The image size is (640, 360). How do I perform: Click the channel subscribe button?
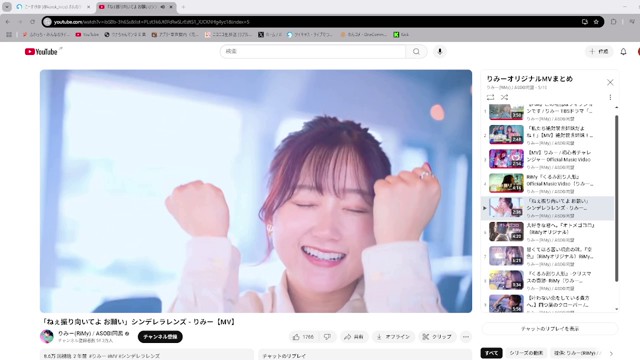pyautogui.click(x=160, y=337)
